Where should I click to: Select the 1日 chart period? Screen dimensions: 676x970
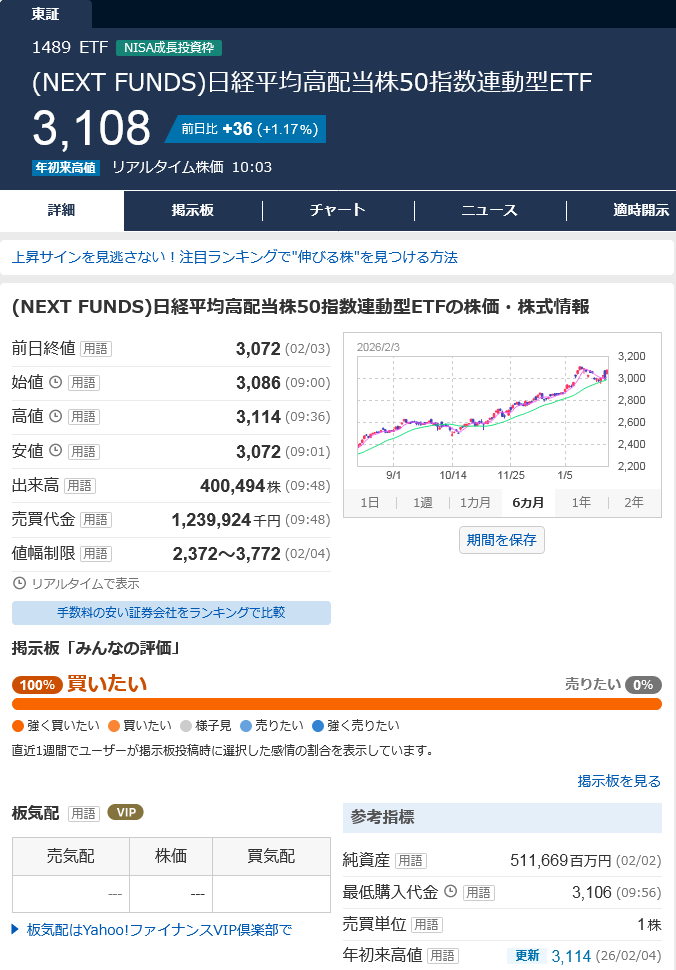click(369, 503)
